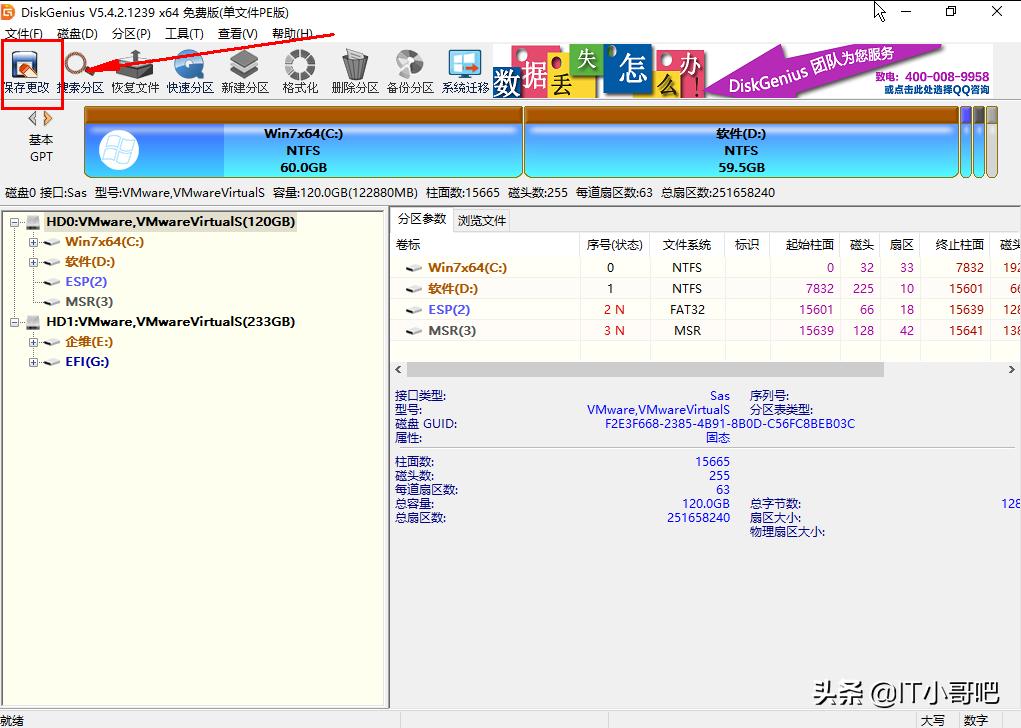Select the 搜索分区 (Search Partition) tool

(x=81, y=71)
